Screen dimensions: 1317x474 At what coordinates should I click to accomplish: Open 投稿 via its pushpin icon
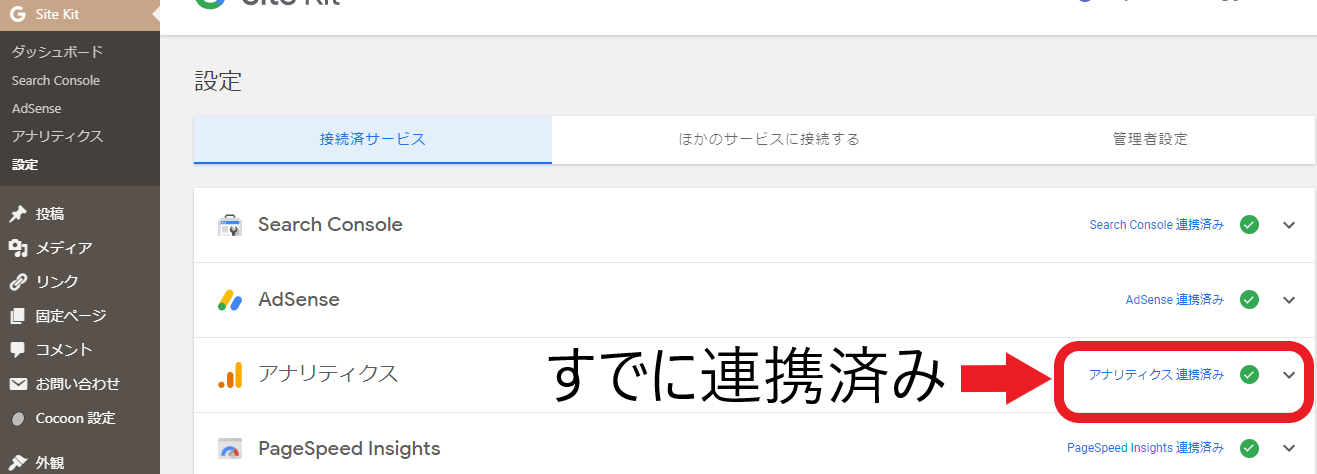tap(17, 214)
